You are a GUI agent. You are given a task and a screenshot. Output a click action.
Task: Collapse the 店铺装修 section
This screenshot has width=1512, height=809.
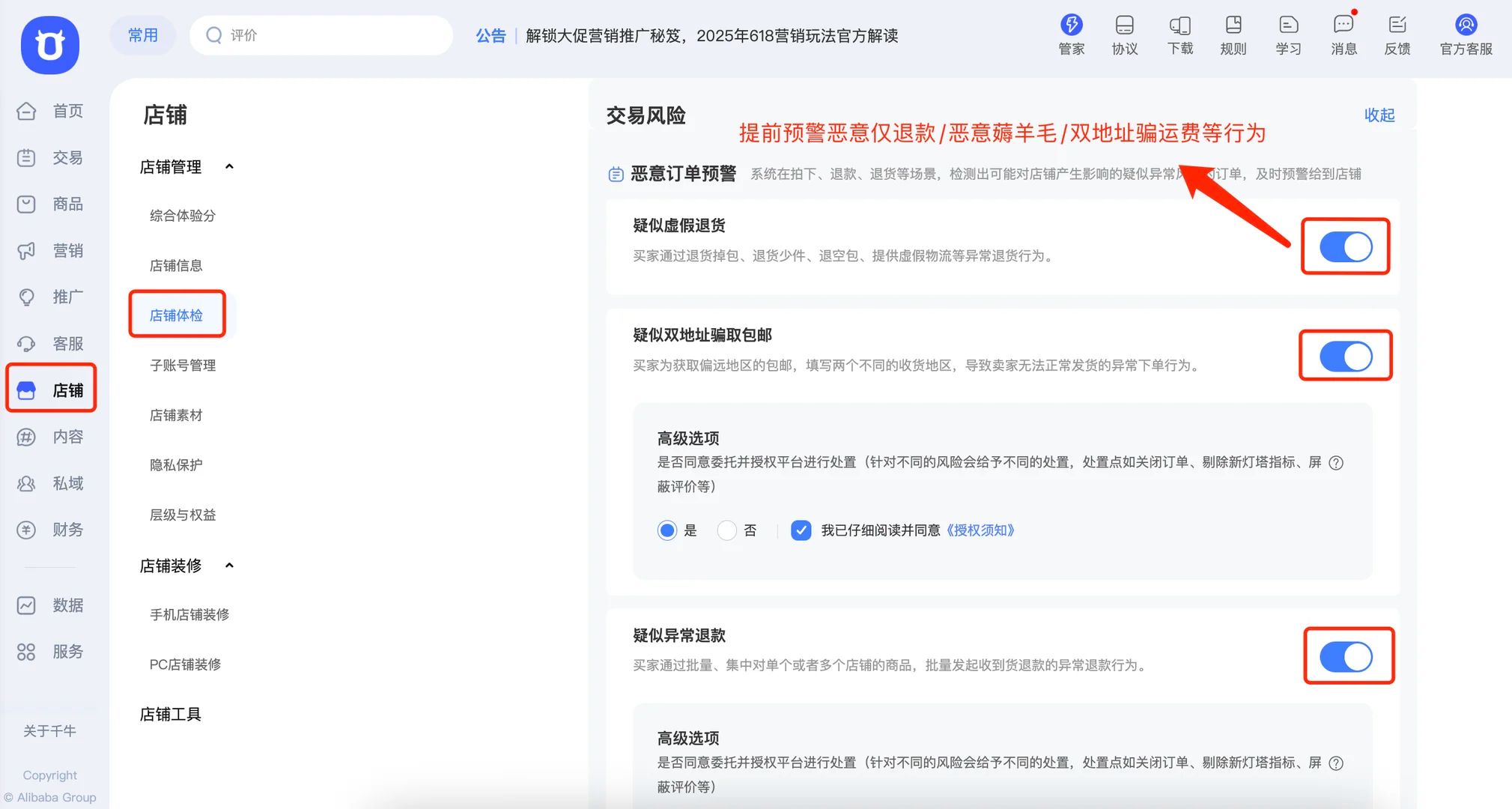click(229, 566)
